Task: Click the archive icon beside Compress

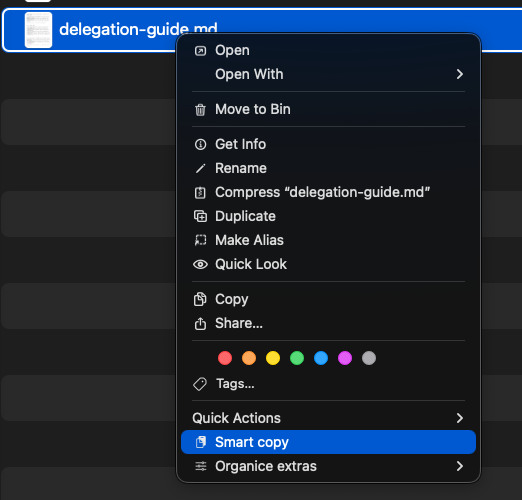Action: 200,193
